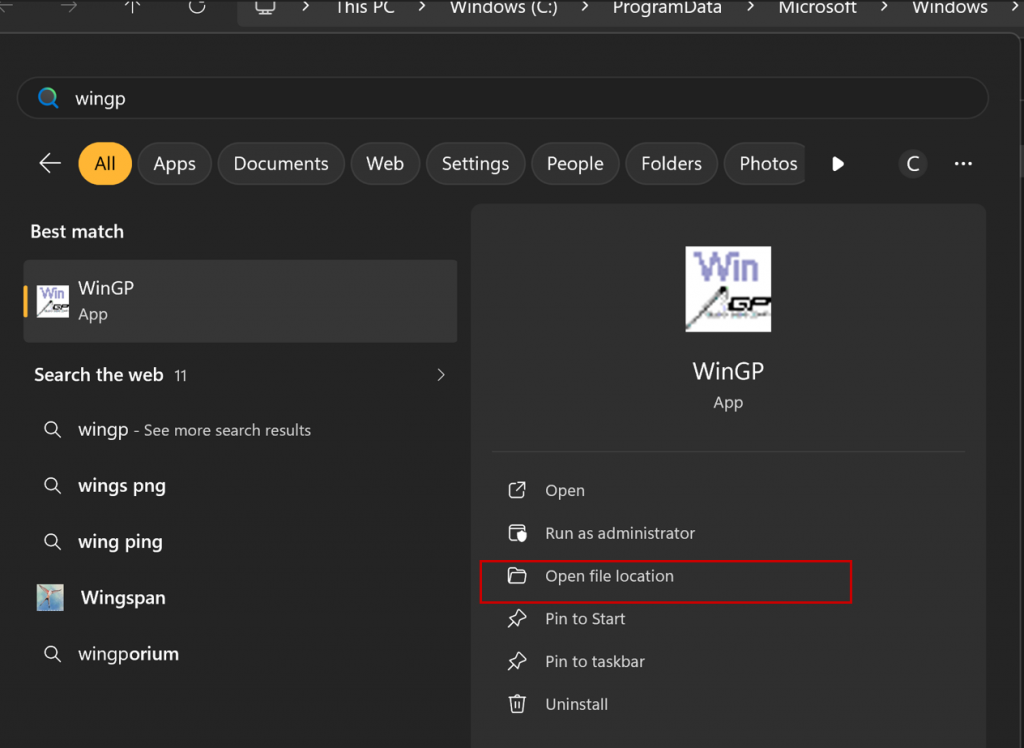Click Uninstall trash icon
This screenshot has height=748, width=1024.
click(x=517, y=704)
